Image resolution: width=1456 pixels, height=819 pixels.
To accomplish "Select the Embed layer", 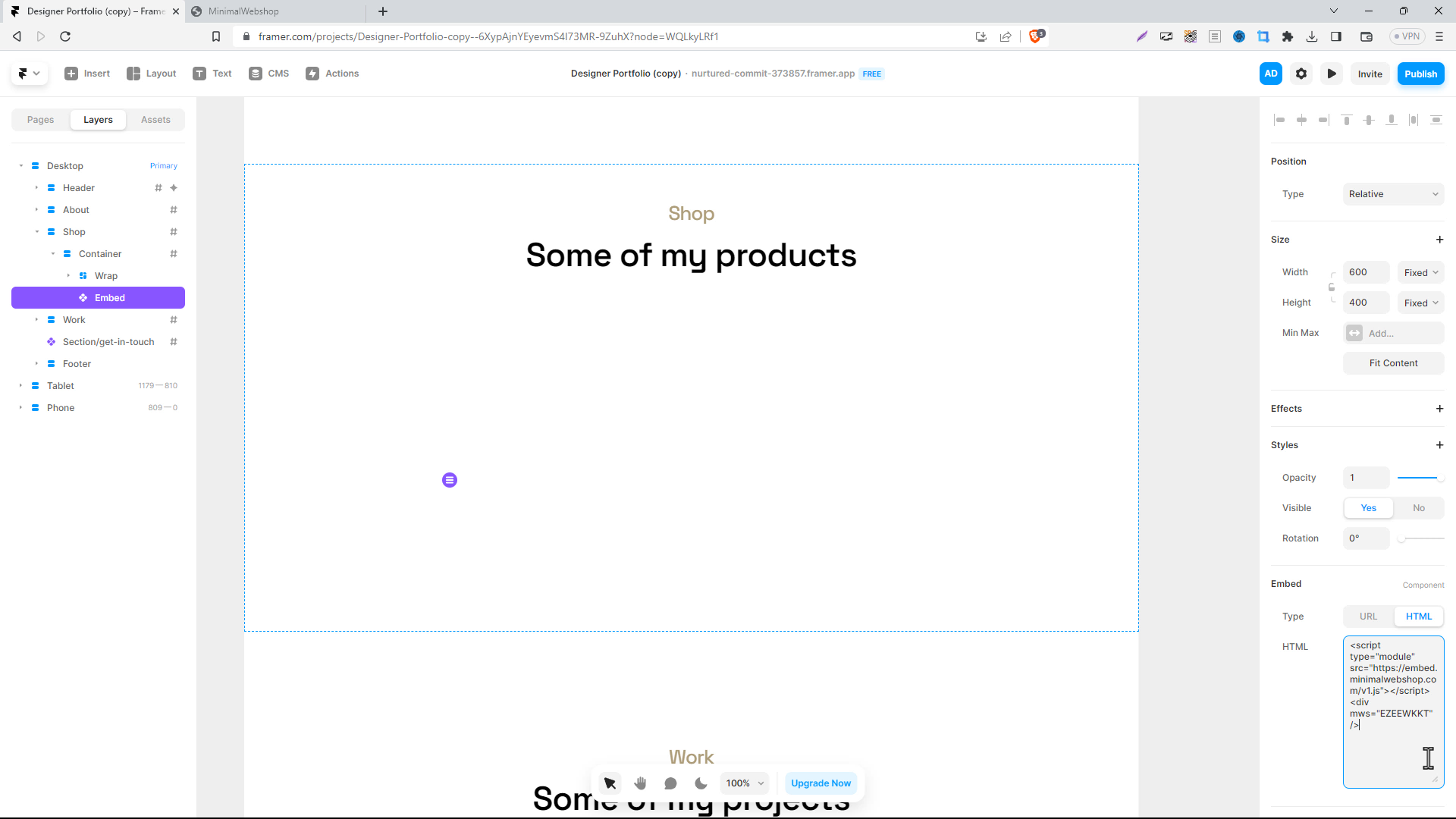I will (x=98, y=298).
